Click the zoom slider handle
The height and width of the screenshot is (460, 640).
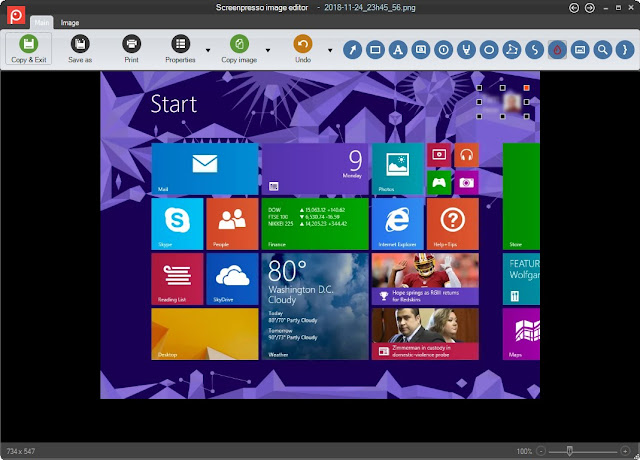coord(569,451)
